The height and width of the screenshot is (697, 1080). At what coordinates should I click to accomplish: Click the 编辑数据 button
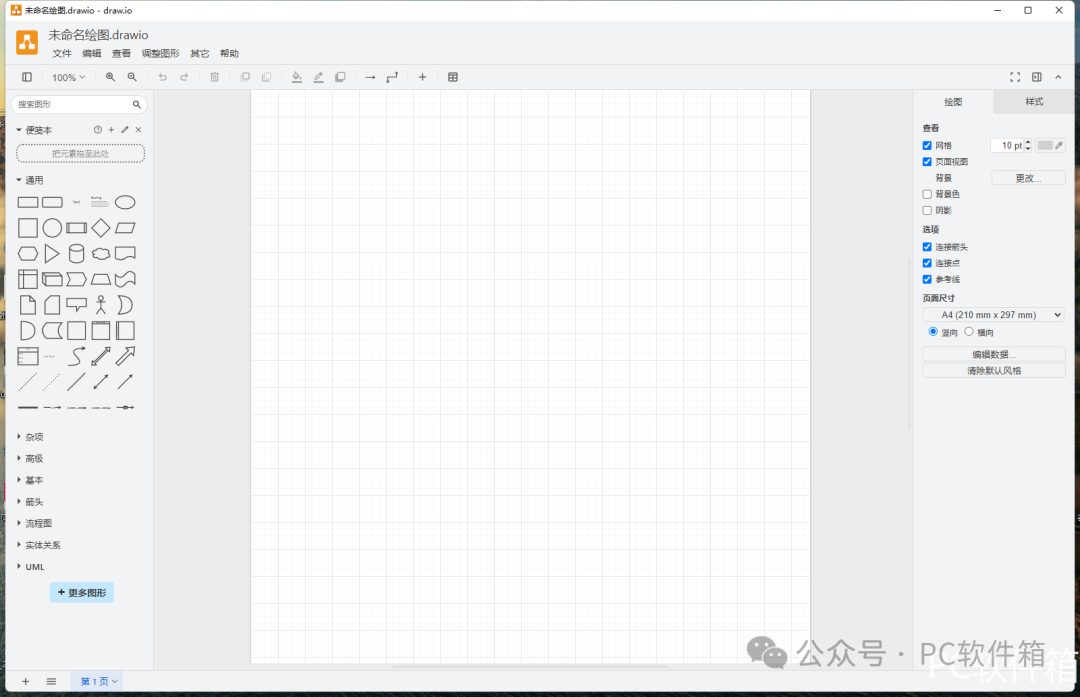pyautogui.click(x=993, y=354)
